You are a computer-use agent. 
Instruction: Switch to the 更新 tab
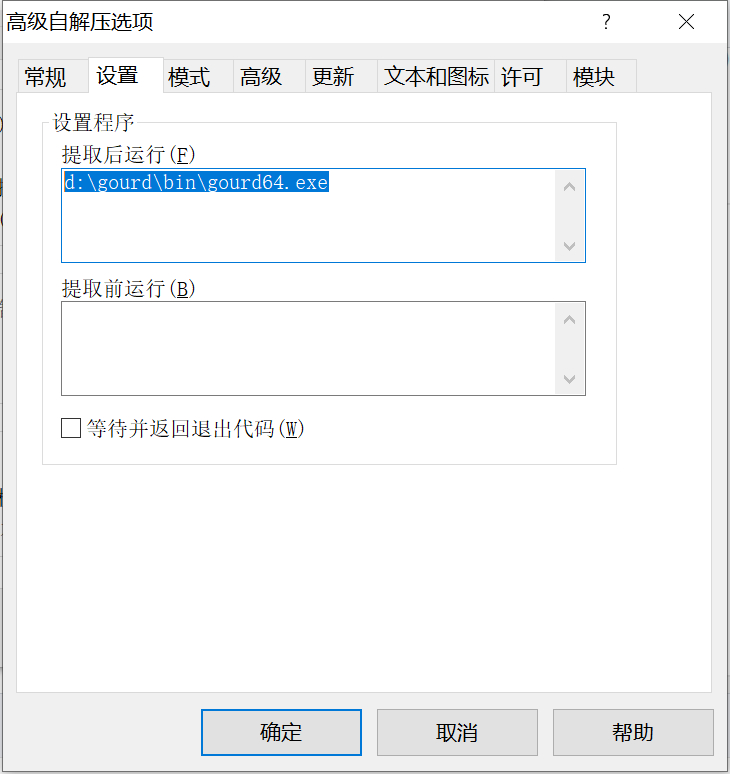[333, 77]
